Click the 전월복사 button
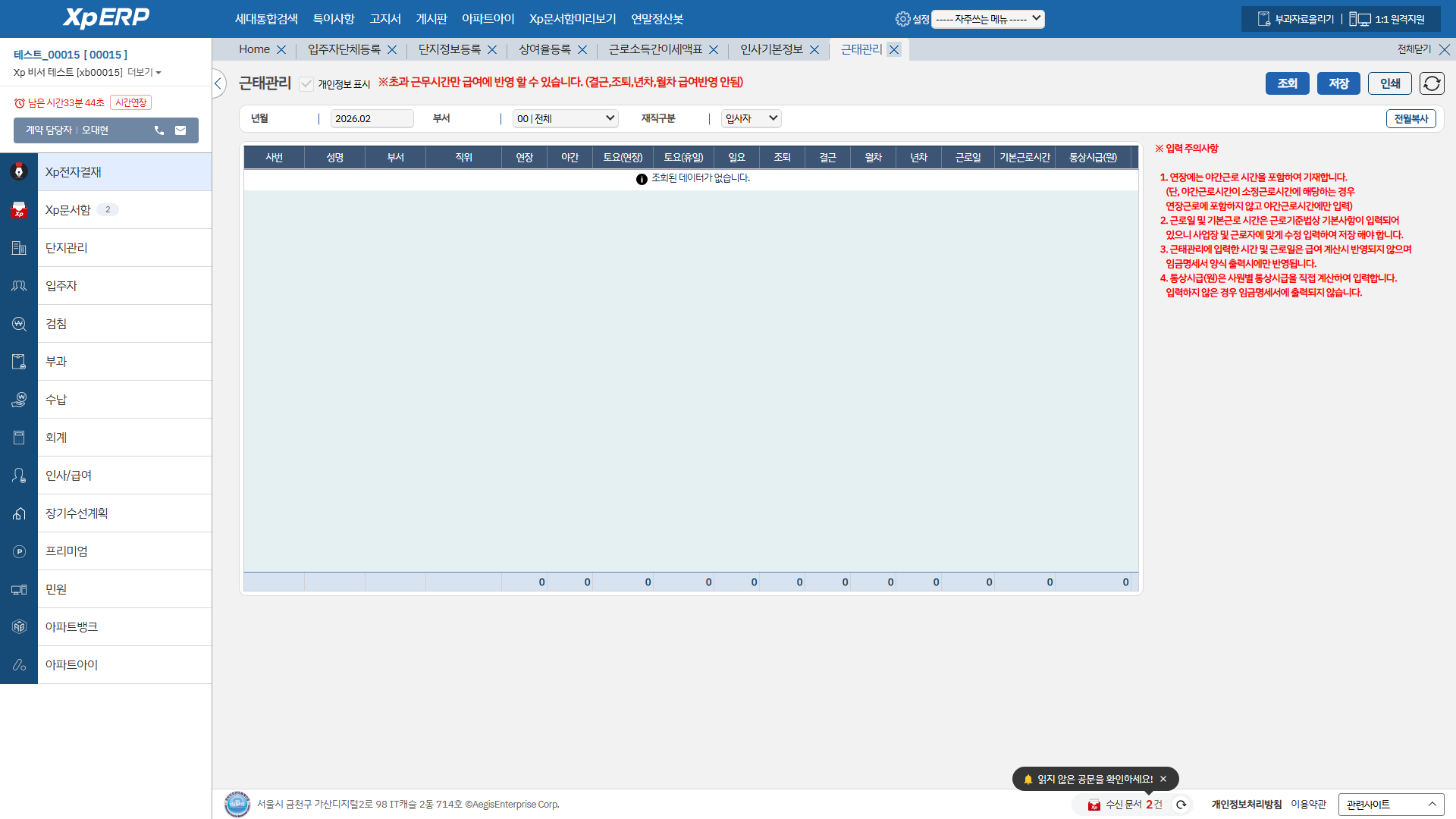The image size is (1456, 819). [x=1410, y=118]
